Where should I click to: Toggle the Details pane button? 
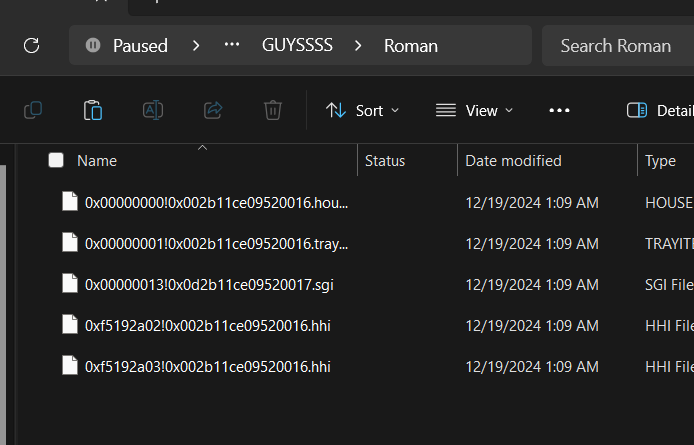coord(660,110)
